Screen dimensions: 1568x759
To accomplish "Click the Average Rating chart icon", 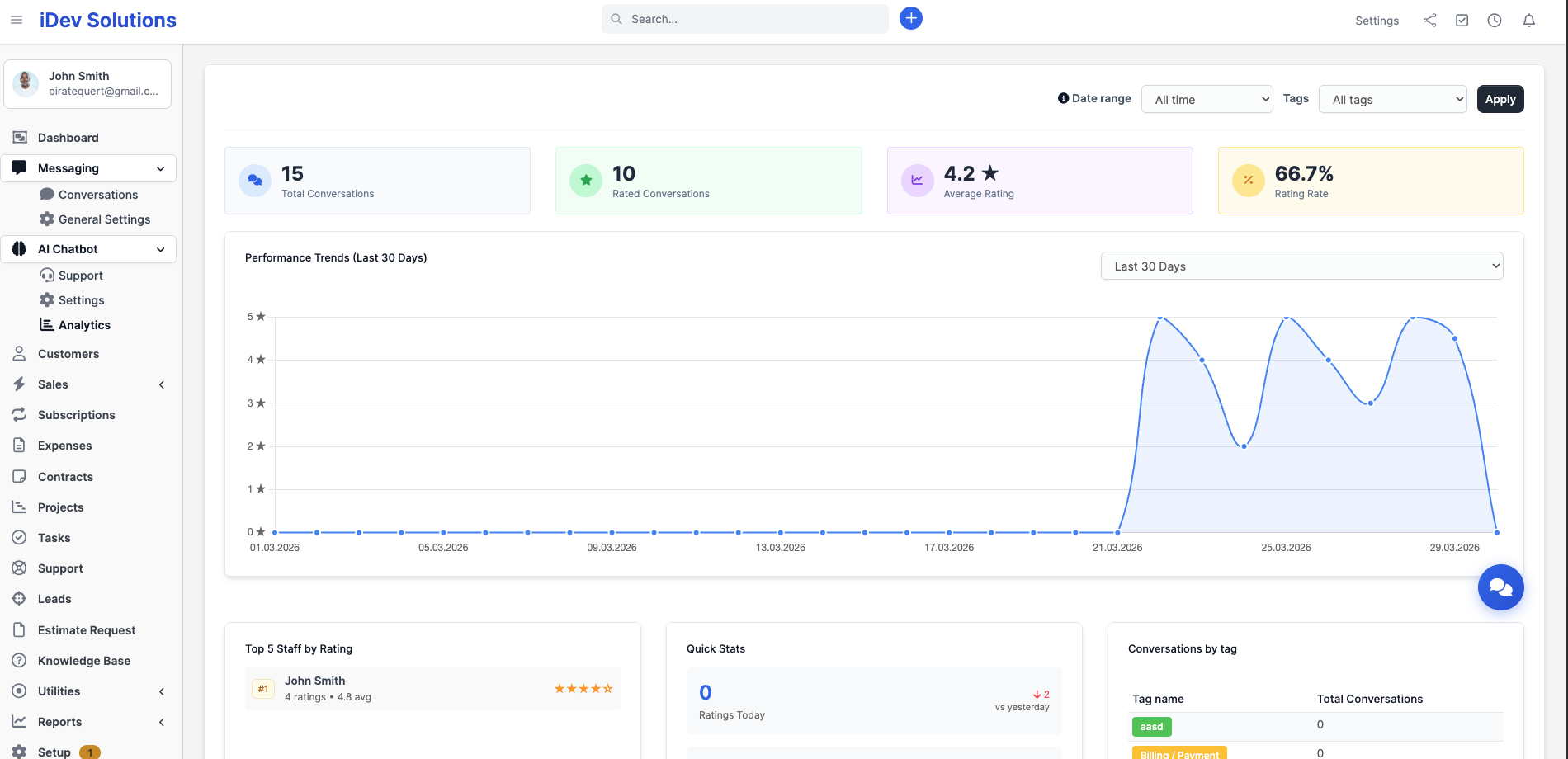I will (917, 180).
